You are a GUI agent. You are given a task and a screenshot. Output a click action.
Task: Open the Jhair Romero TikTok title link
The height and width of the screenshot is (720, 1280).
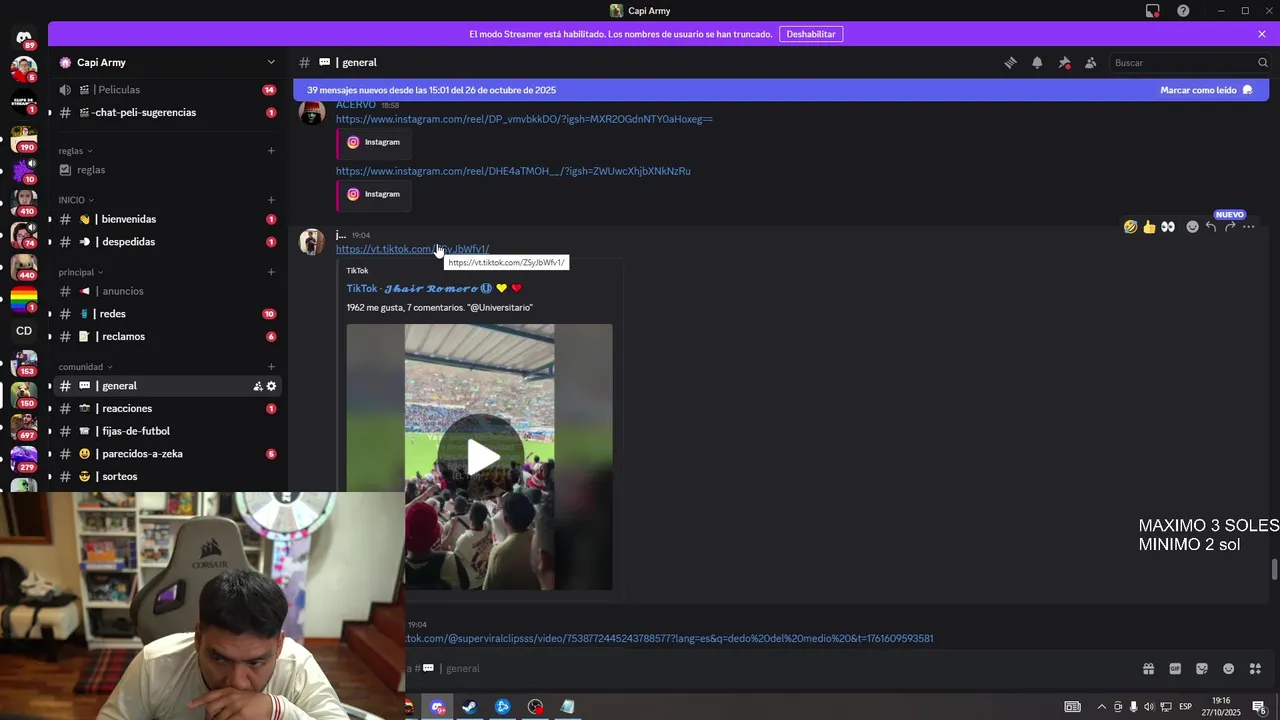tap(434, 288)
